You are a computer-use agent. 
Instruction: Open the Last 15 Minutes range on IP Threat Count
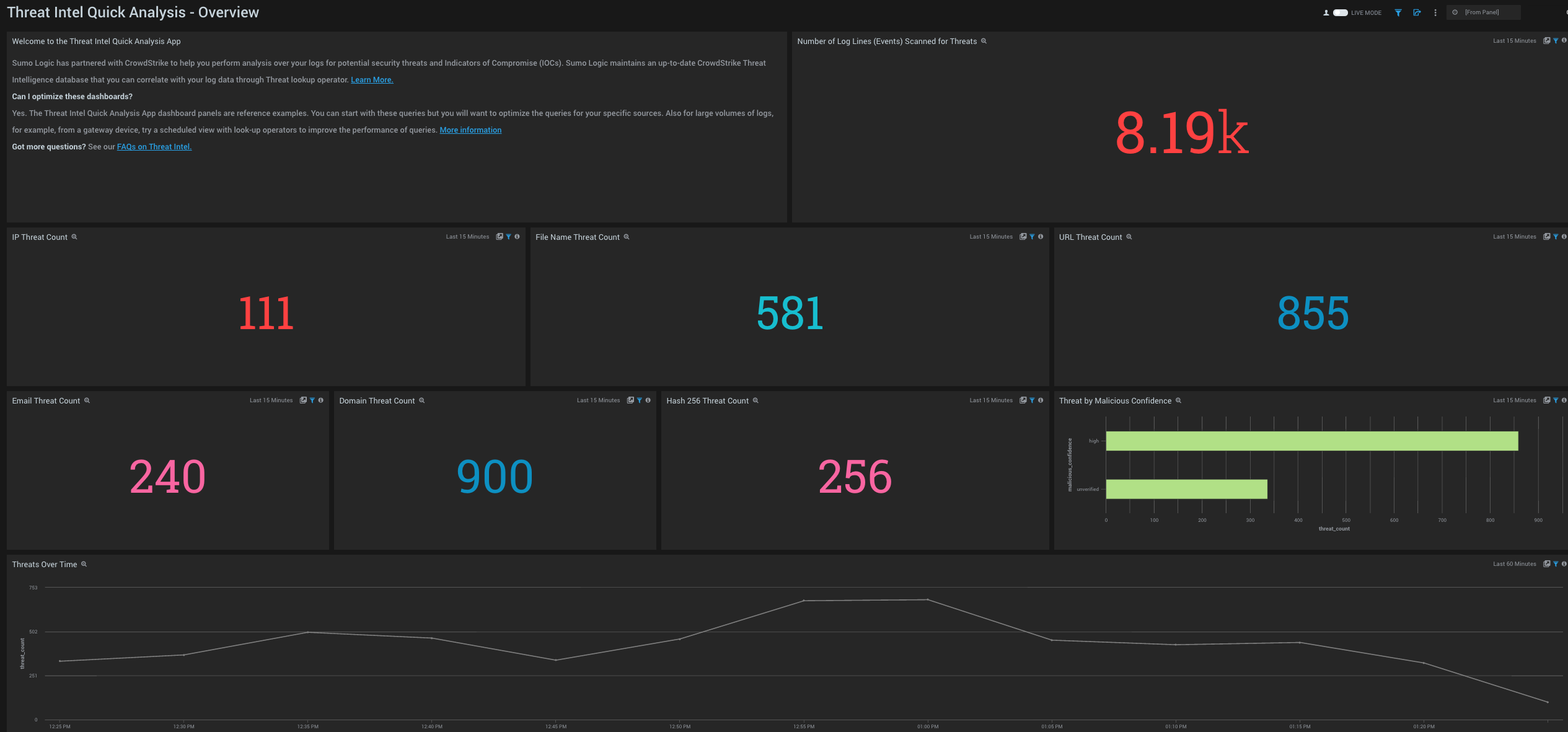[468, 236]
